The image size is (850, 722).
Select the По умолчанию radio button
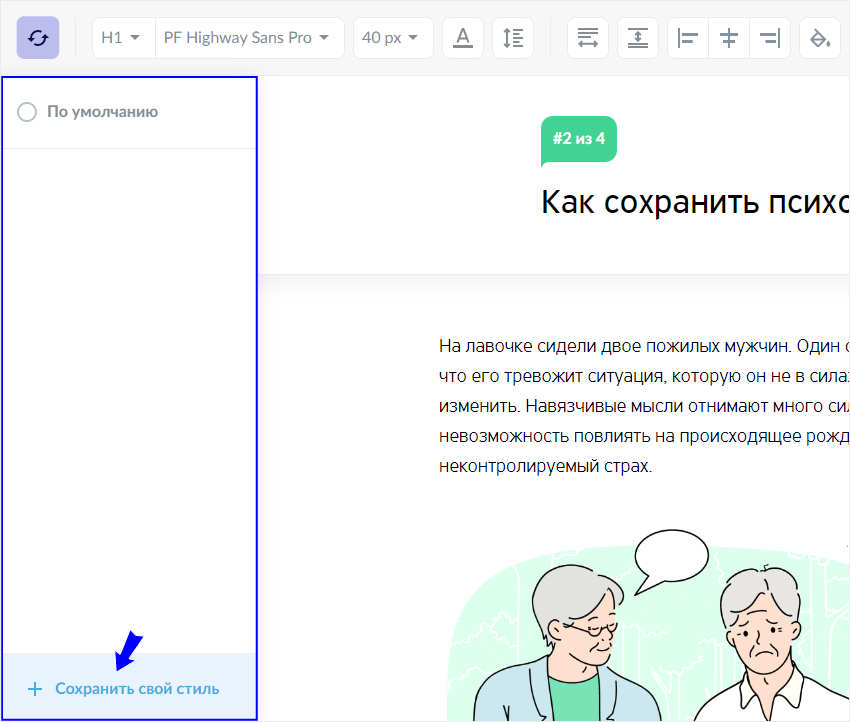27,112
